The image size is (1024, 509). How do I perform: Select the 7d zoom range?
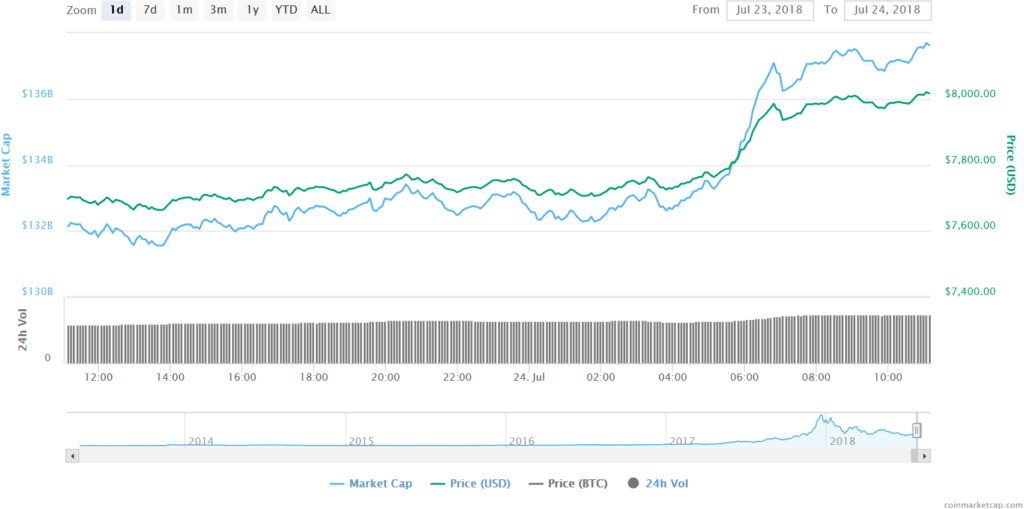[150, 10]
